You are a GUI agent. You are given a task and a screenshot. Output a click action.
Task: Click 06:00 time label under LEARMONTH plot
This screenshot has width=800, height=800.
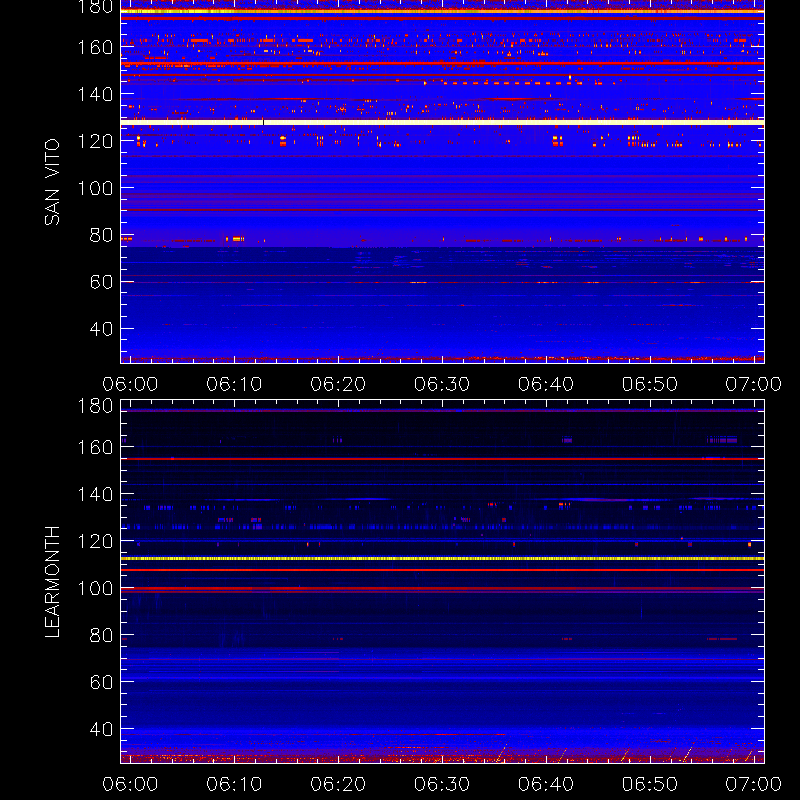point(130,784)
